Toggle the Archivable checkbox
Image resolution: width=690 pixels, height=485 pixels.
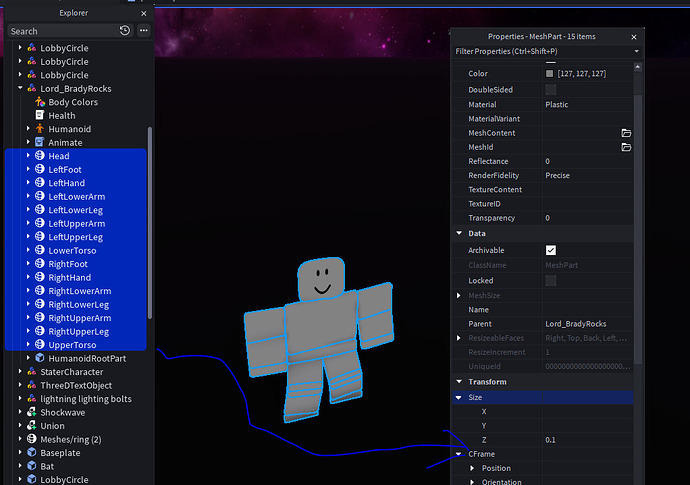click(x=551, y=250)
